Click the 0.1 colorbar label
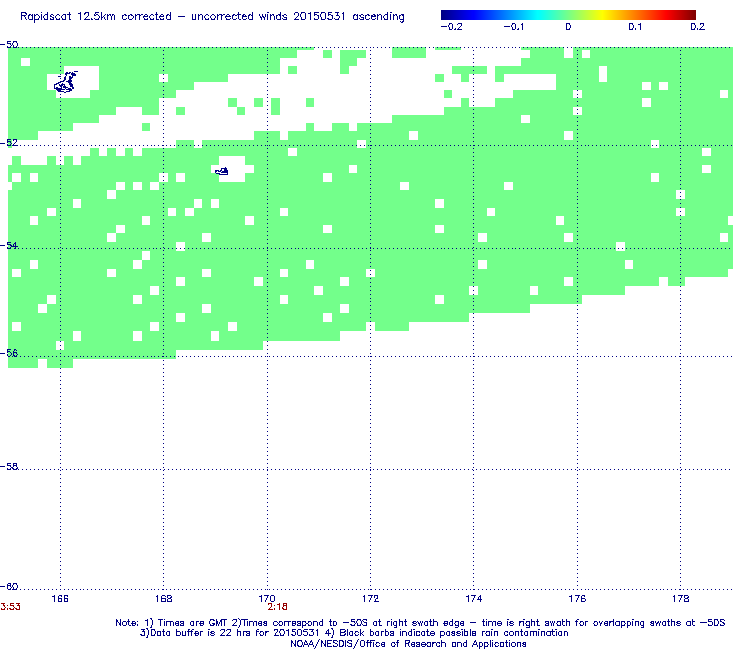740x650 pixels. (635, 27)
